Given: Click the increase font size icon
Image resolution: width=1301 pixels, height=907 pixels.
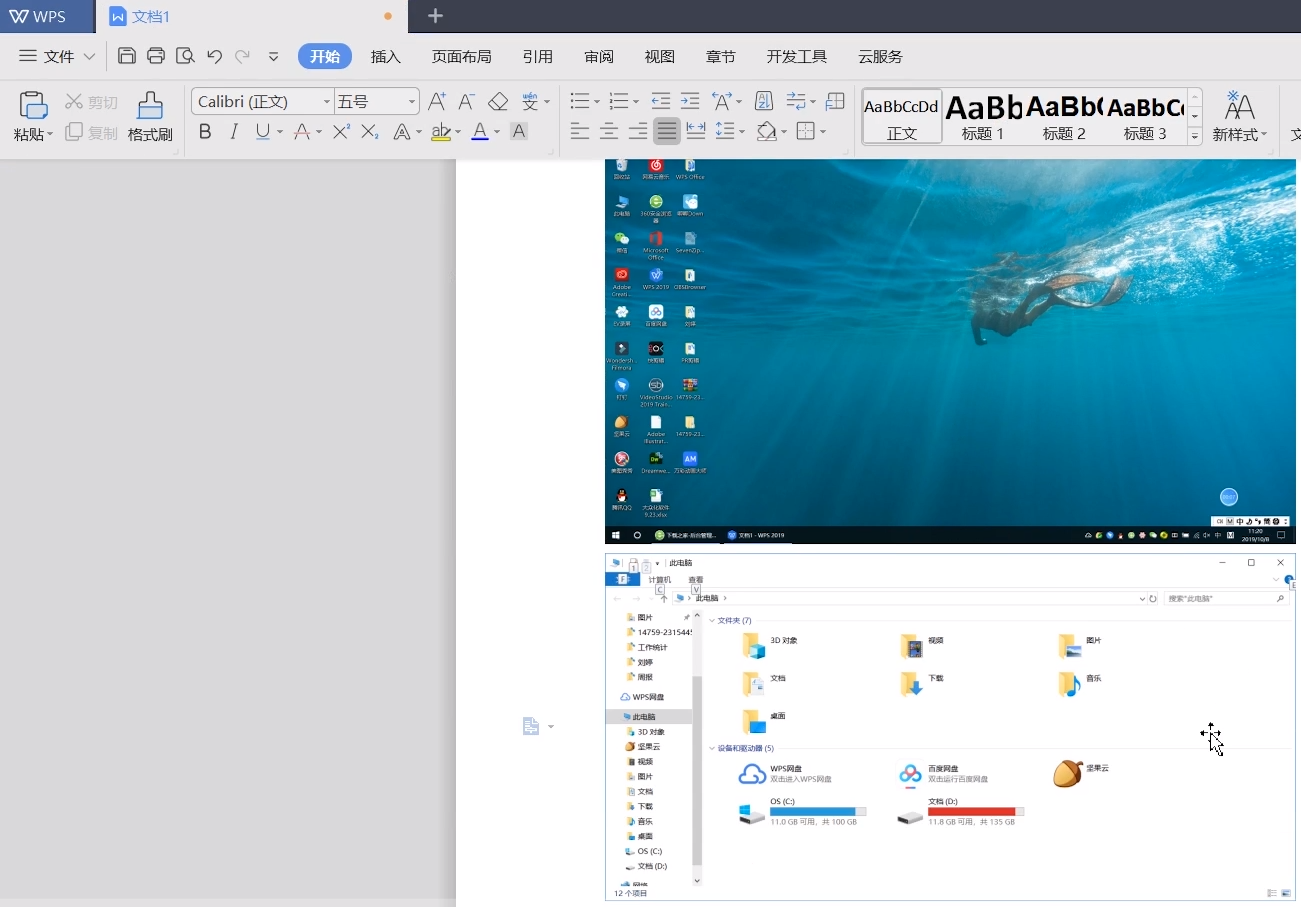Looking at the screenshot, I should point(436,101).
